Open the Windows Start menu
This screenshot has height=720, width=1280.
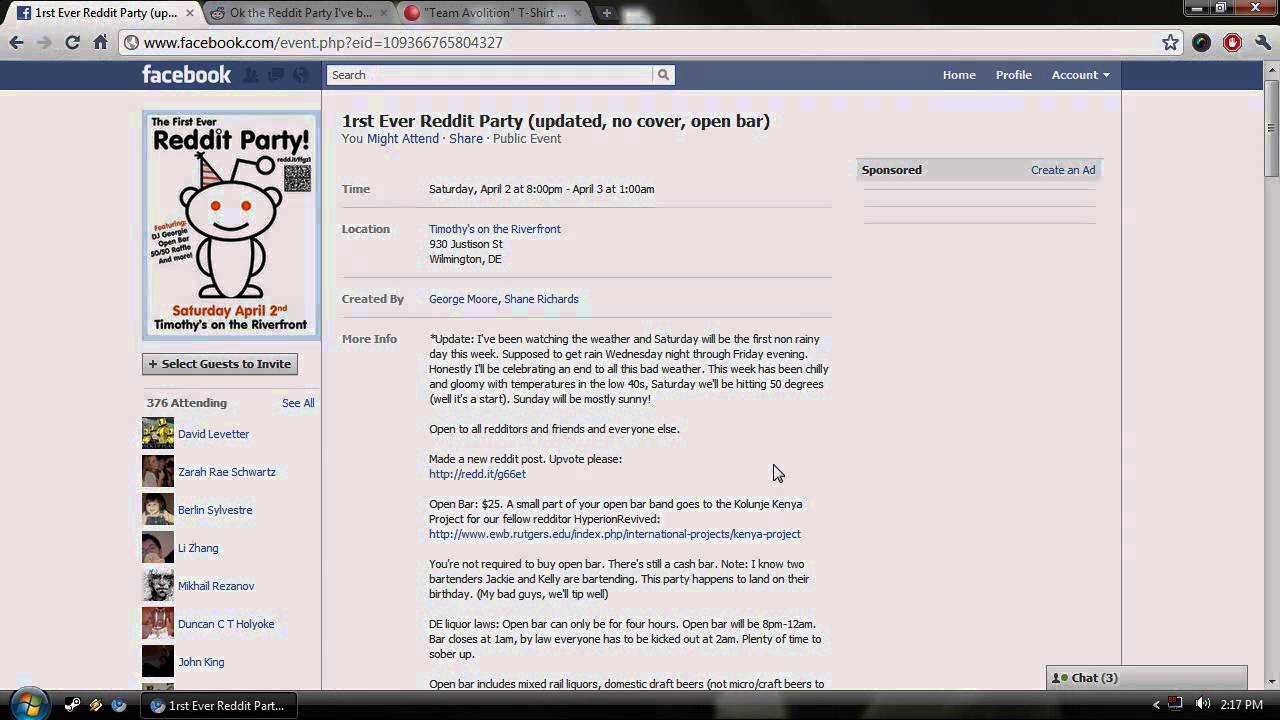point(27,704)
